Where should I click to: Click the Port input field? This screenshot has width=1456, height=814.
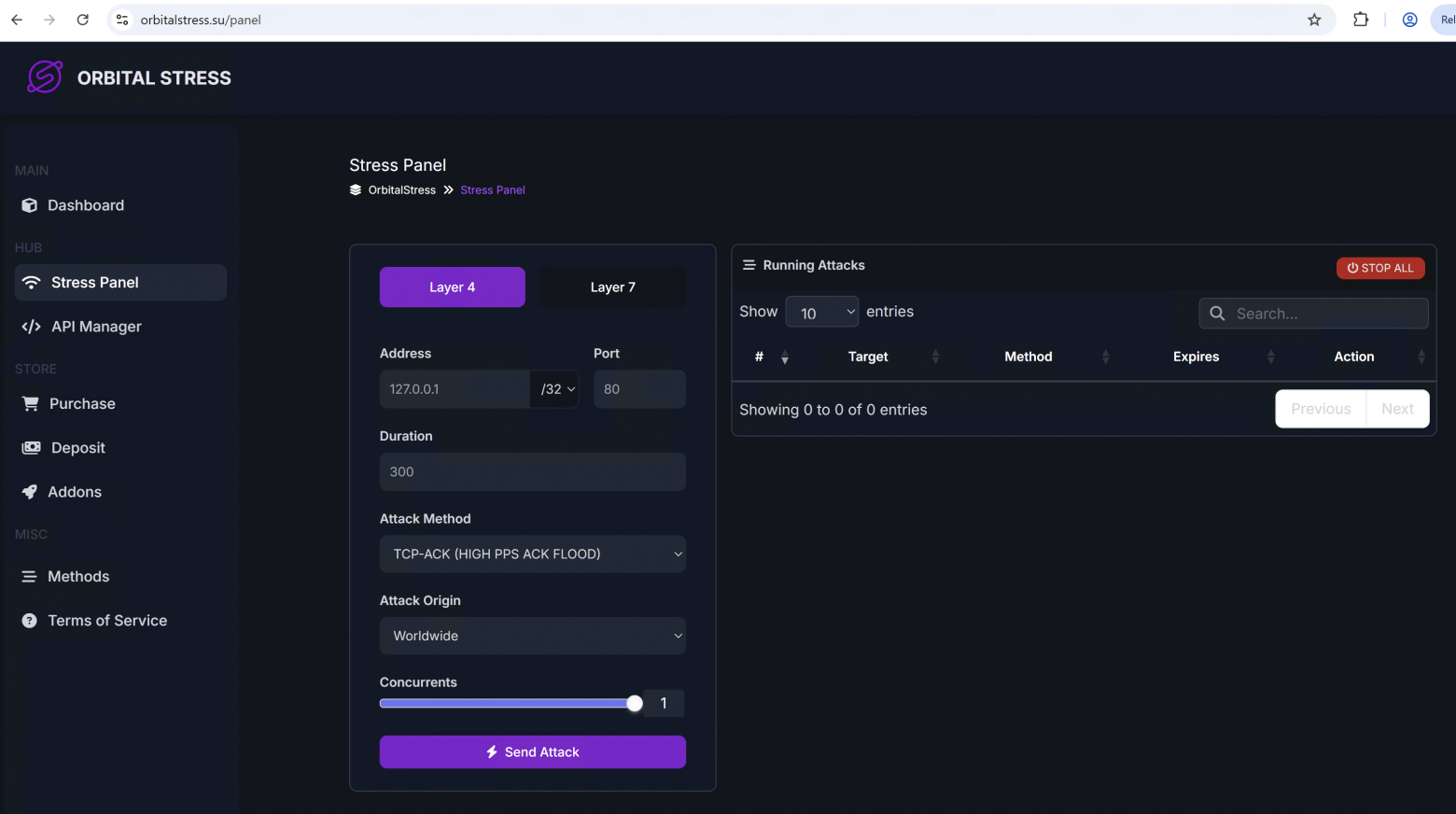639,389
